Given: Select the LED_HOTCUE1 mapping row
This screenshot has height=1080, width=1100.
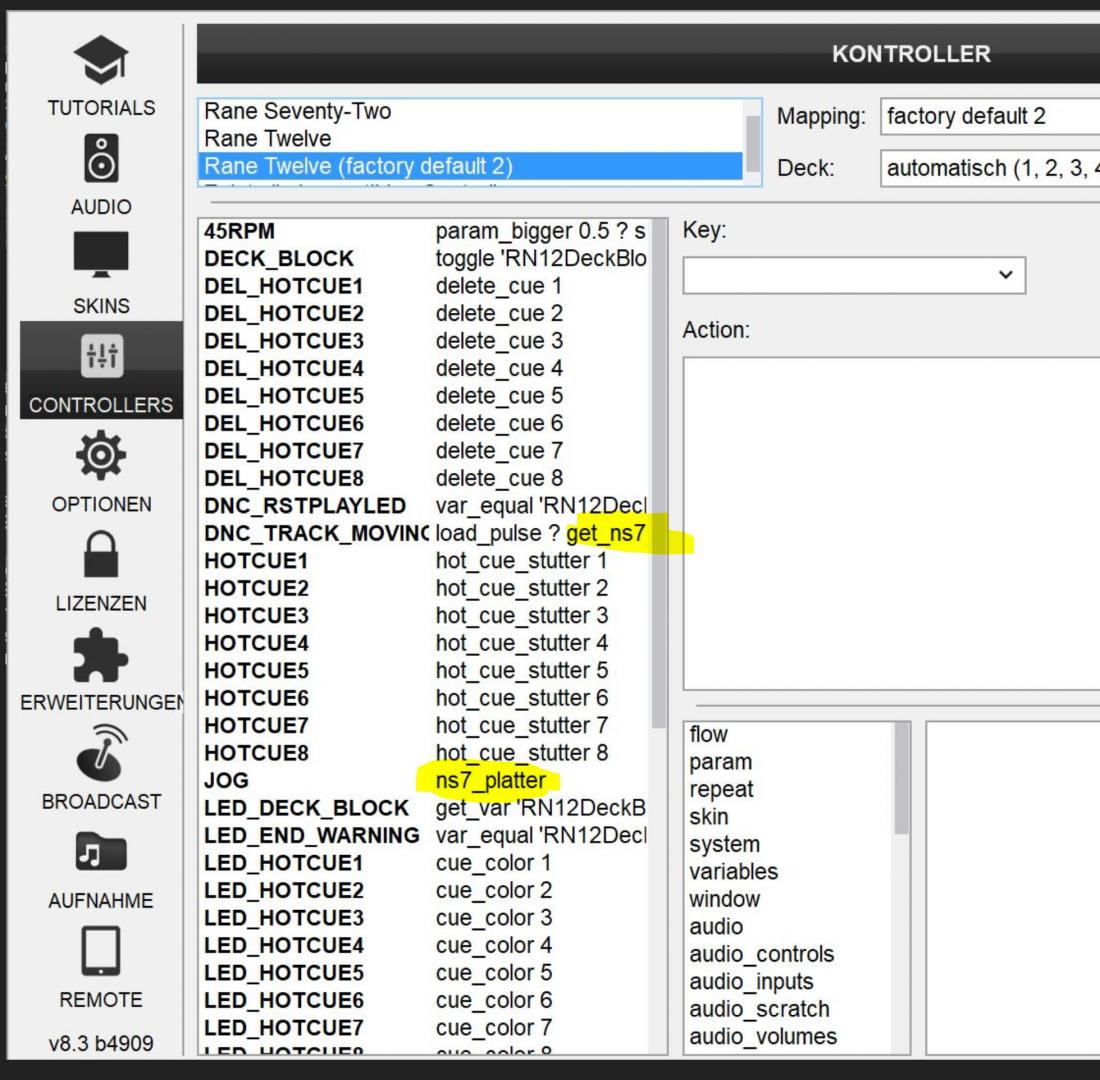Looking at the screenshot, I should pos(425,862).
